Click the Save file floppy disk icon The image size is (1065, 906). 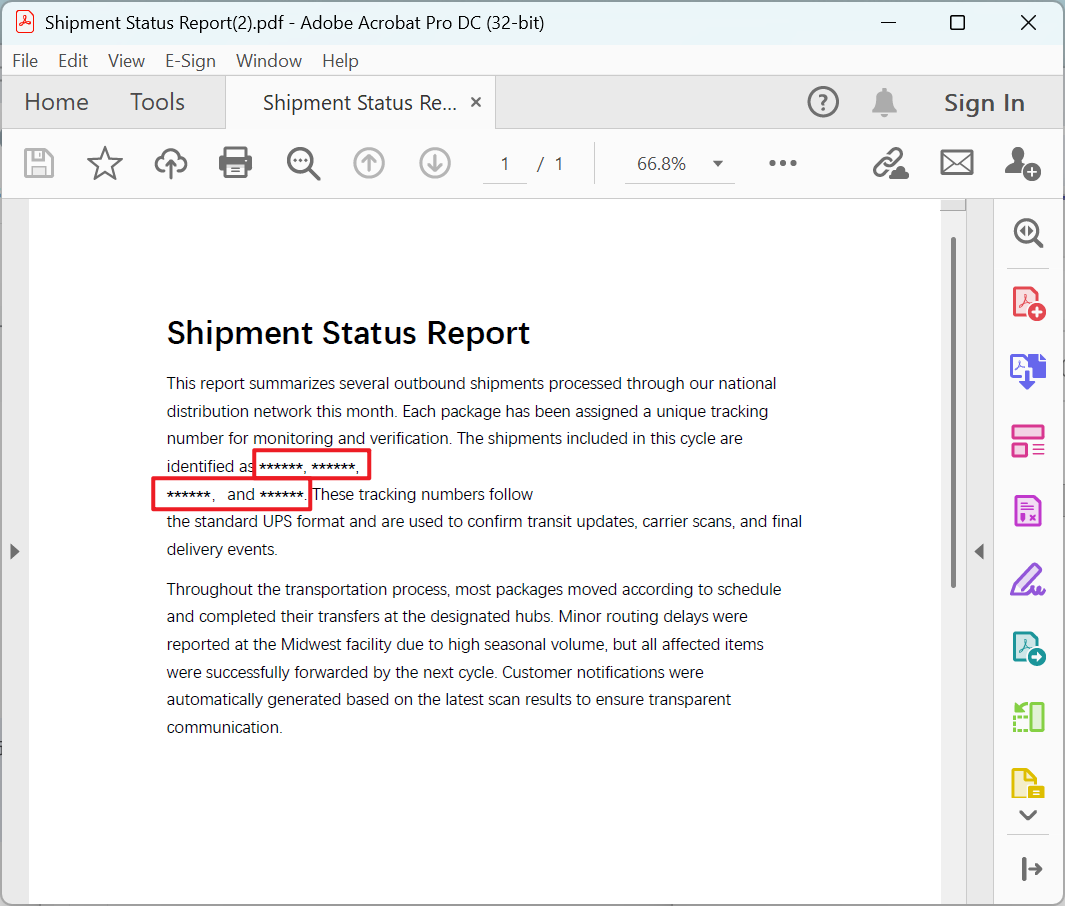coord(39,163)
